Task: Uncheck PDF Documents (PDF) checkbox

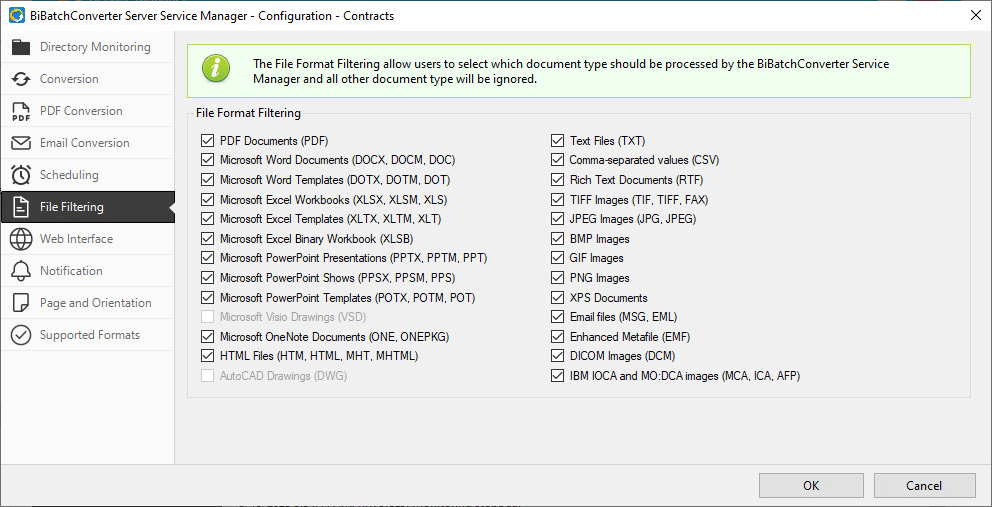Action: click(207, 141)
